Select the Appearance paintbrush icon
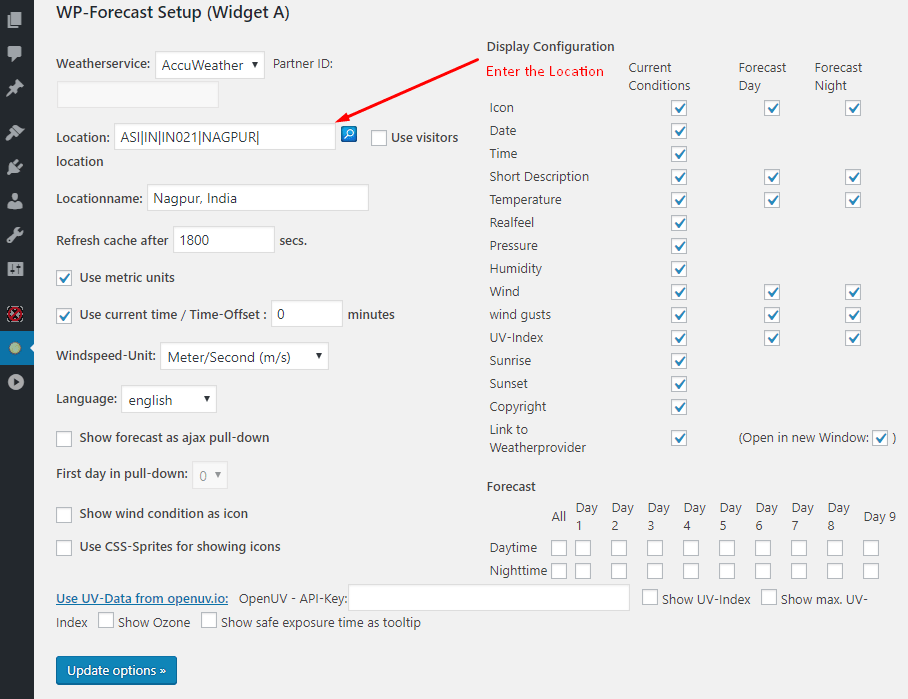Image resolution: width=908 pixels, height=699 pixels. pyautogui.click(x=17, y=131)
